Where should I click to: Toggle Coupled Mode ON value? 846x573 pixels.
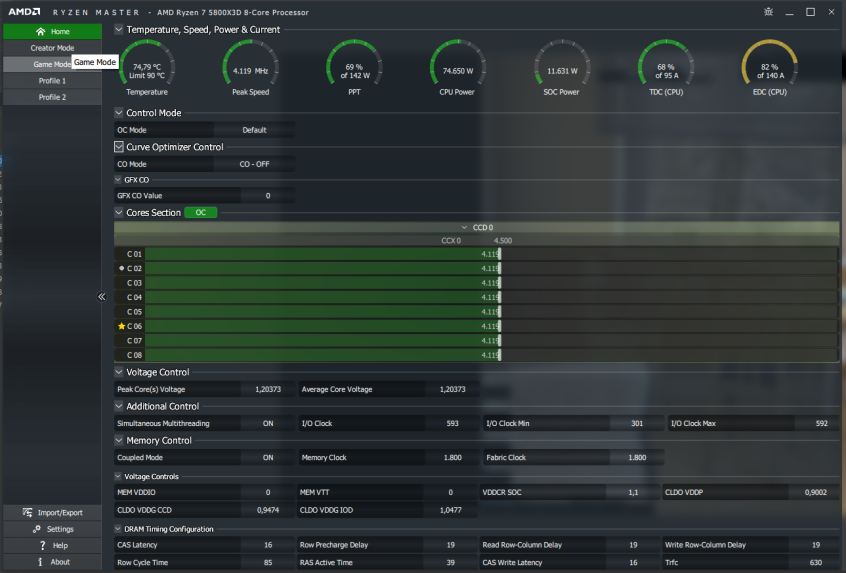tap(268, 458)
